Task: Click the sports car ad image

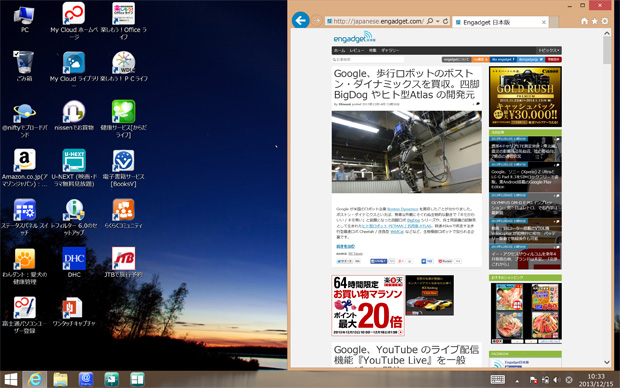Action: 430,295
